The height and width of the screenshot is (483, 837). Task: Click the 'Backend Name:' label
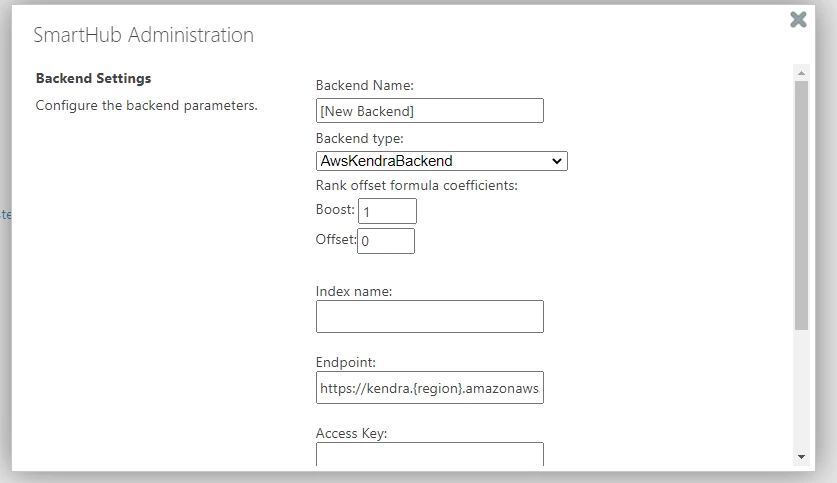coord(364,86)
